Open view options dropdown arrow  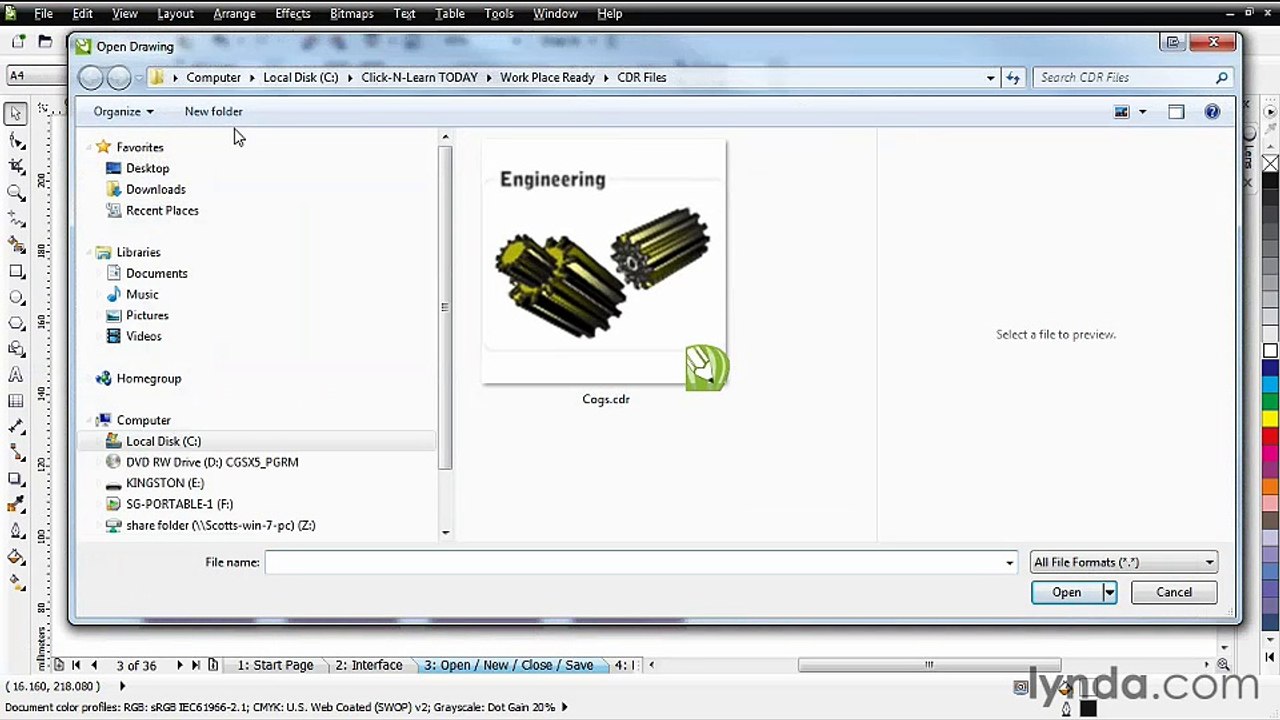click(1143, 112)
